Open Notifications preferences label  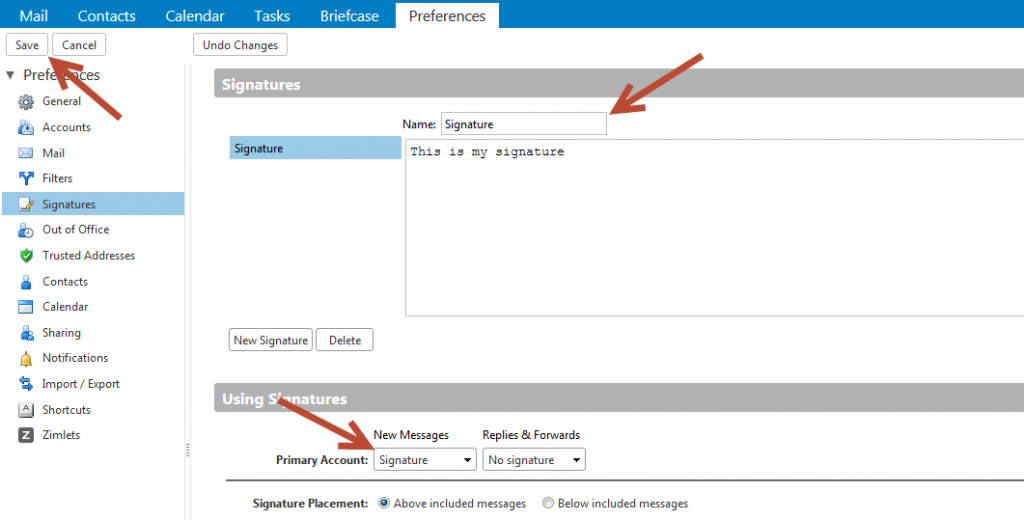(x=75, y=358)
